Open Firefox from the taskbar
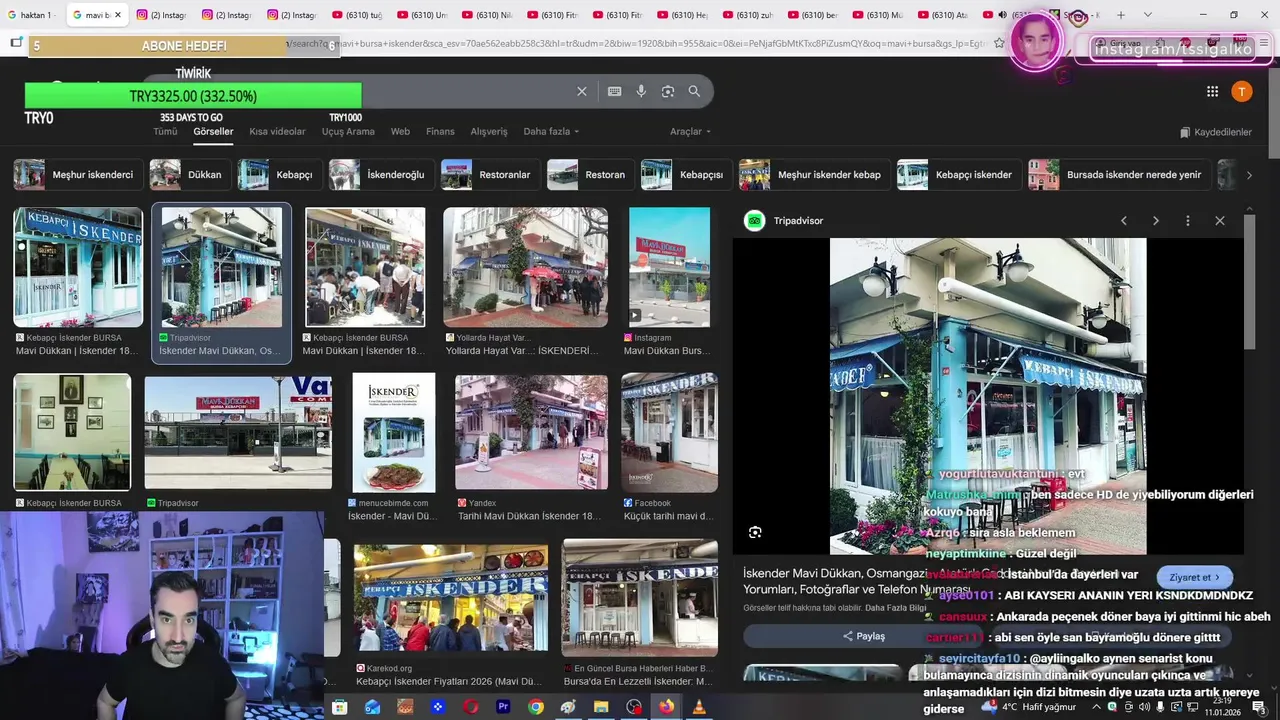 pos(666,707)
